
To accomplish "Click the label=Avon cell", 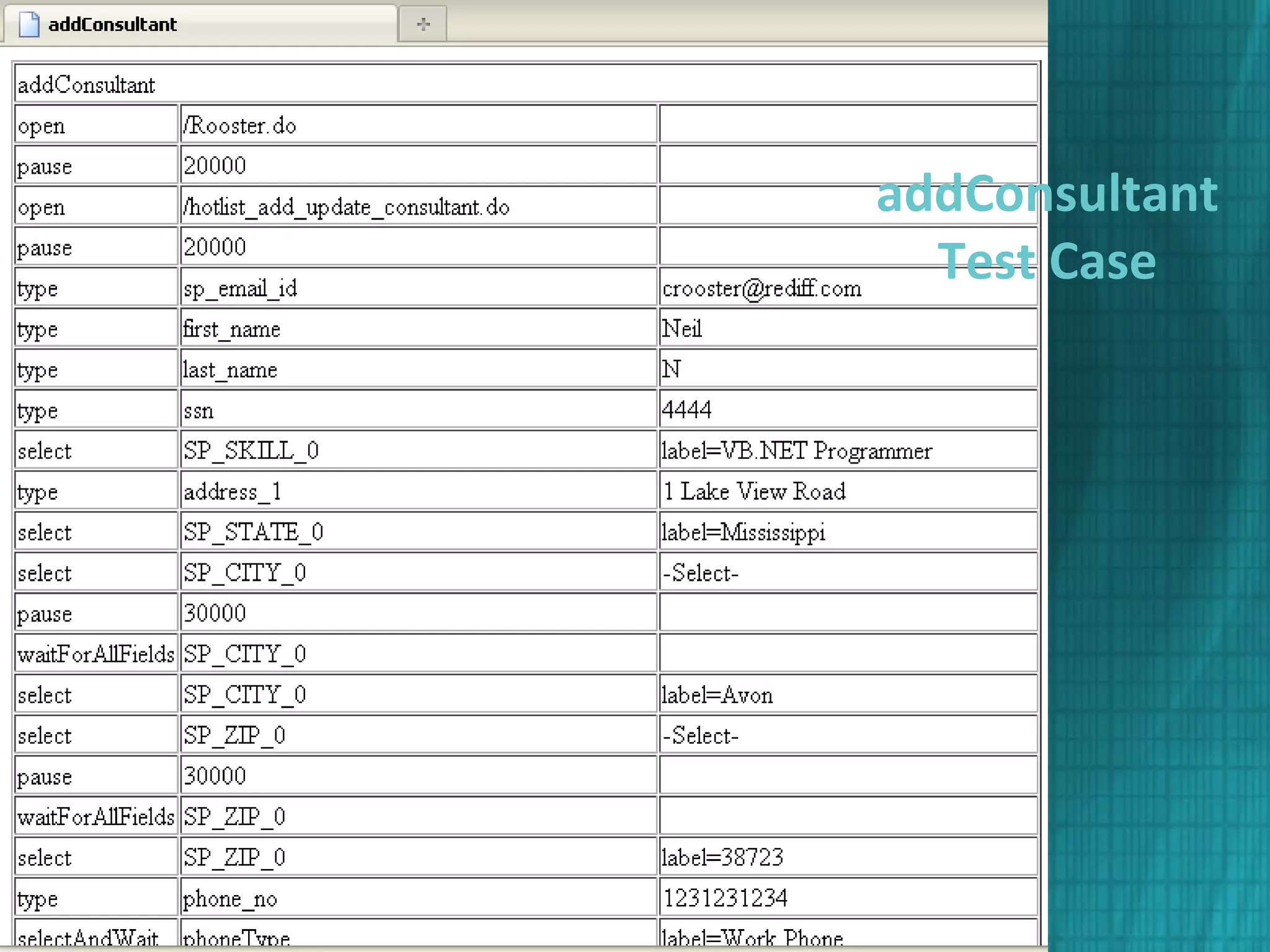I will [x=848, y=694].
